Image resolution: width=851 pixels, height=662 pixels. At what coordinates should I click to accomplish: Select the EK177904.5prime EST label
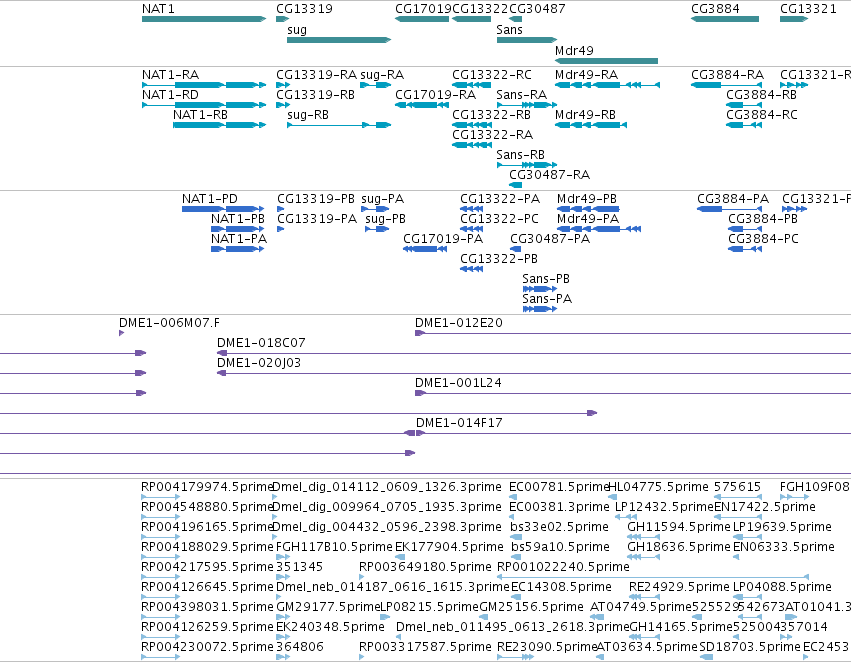coord(449,547)
